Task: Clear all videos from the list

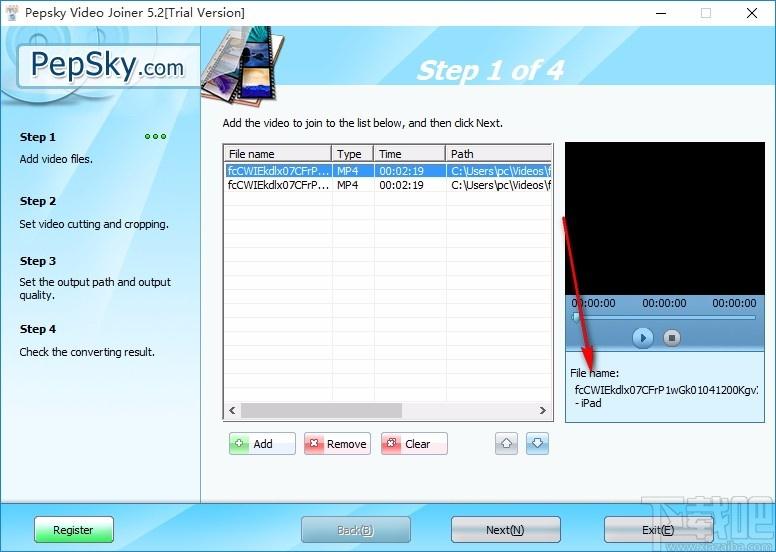Action: click(x=414, y=444)
